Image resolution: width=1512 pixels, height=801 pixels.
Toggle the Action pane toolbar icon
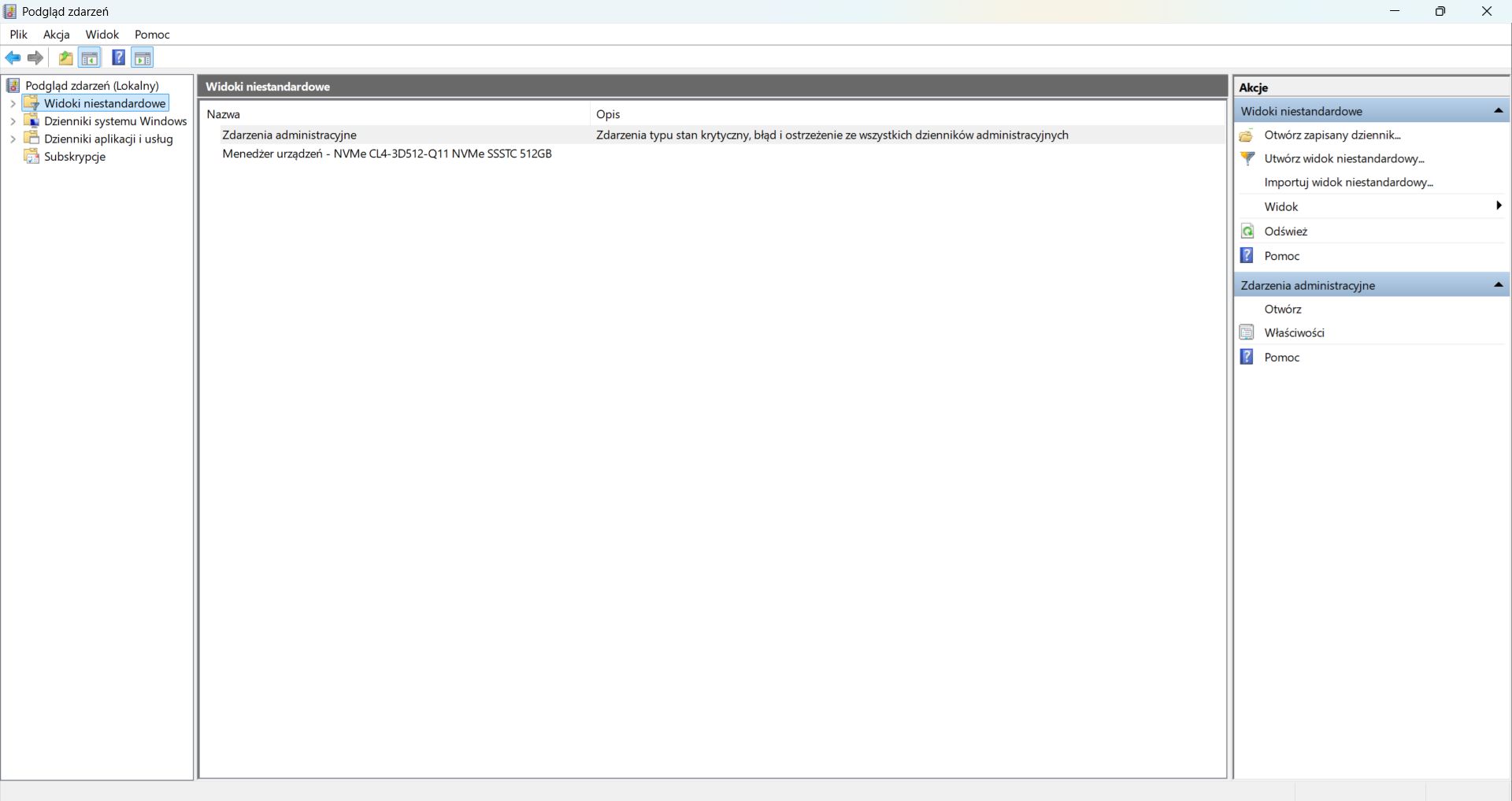point(143,57)
